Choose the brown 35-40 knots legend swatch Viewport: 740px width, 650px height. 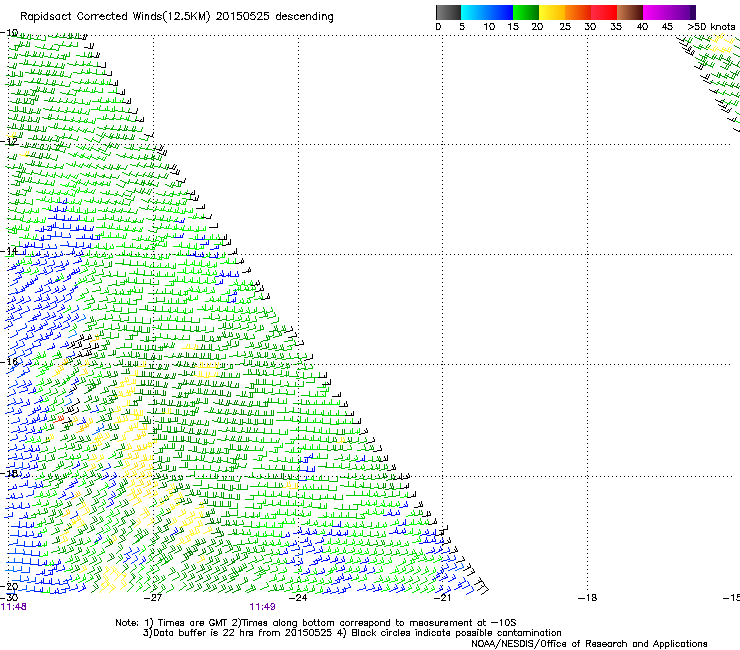pos(630,12)
